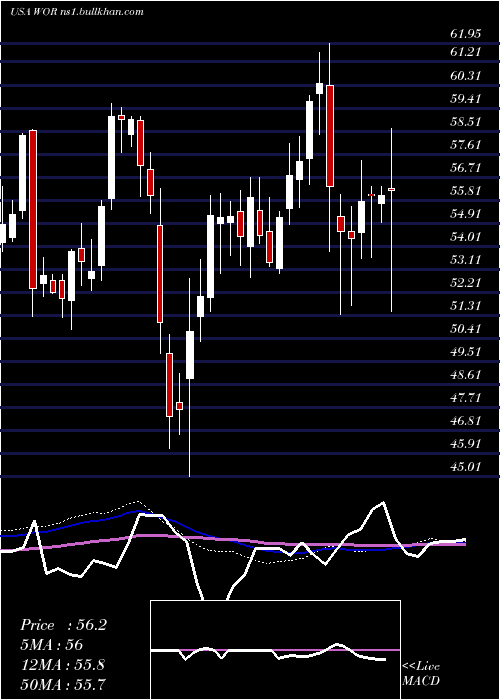Click inside the Live MACD inset chart
This screenshot has width=500, height=700.
tap(275, 650)
